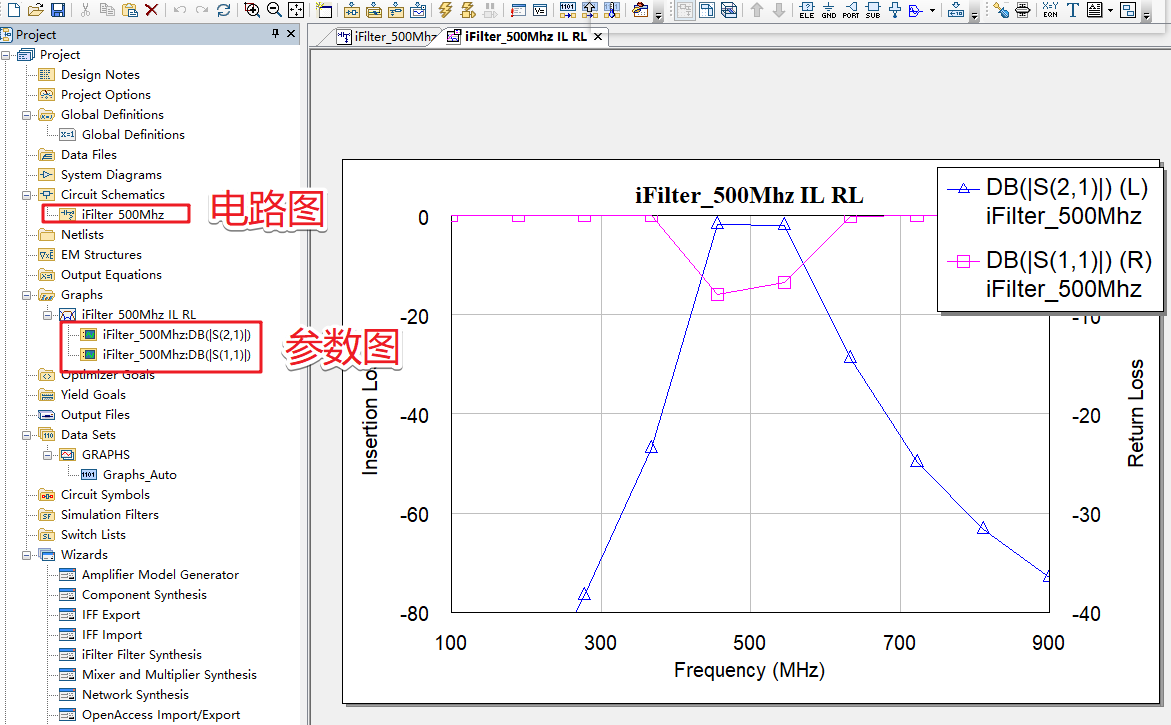Collapse the Graphs tree node

coord(27,295)
